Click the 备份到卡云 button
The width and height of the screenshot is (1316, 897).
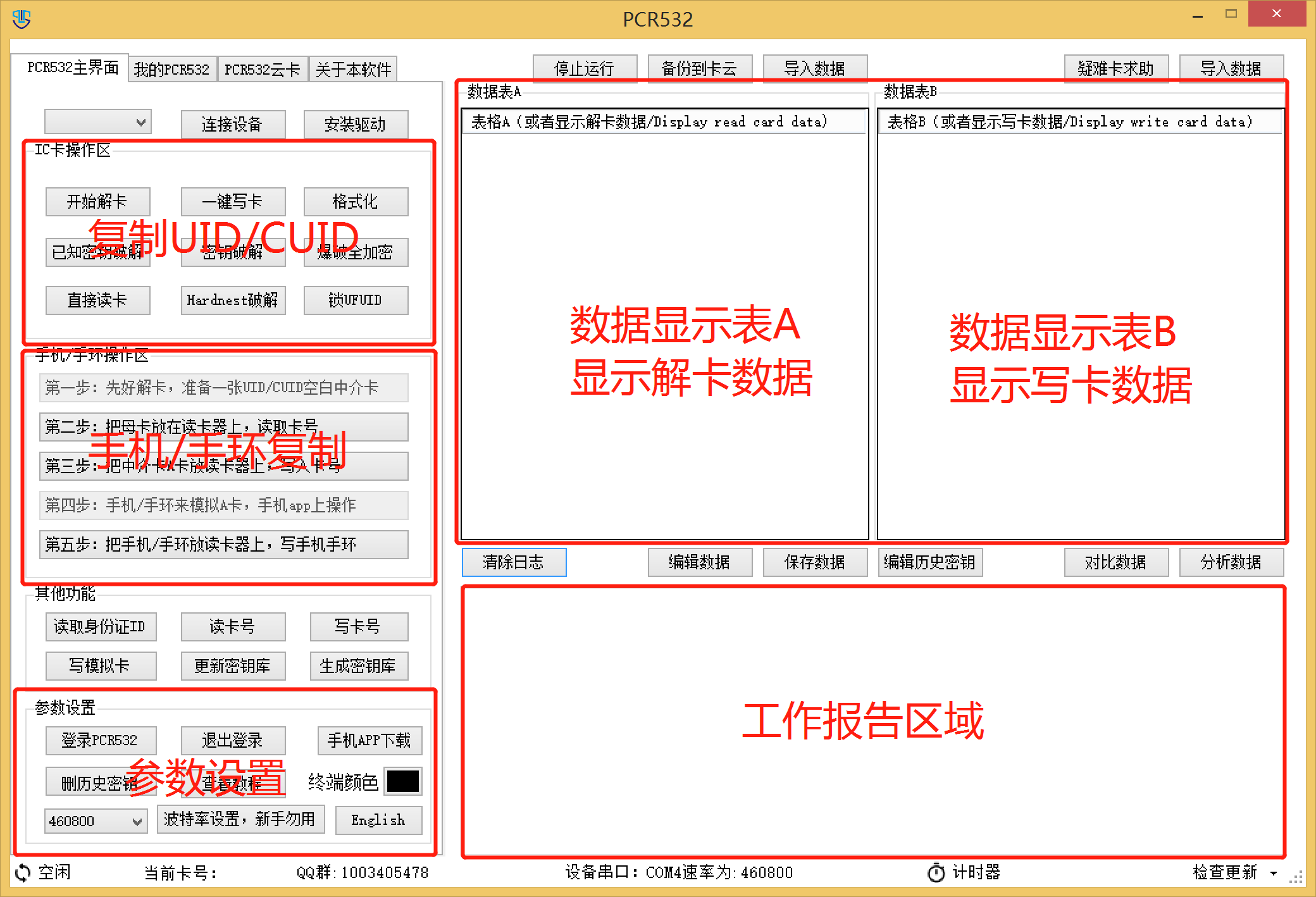tap(700, 68)
